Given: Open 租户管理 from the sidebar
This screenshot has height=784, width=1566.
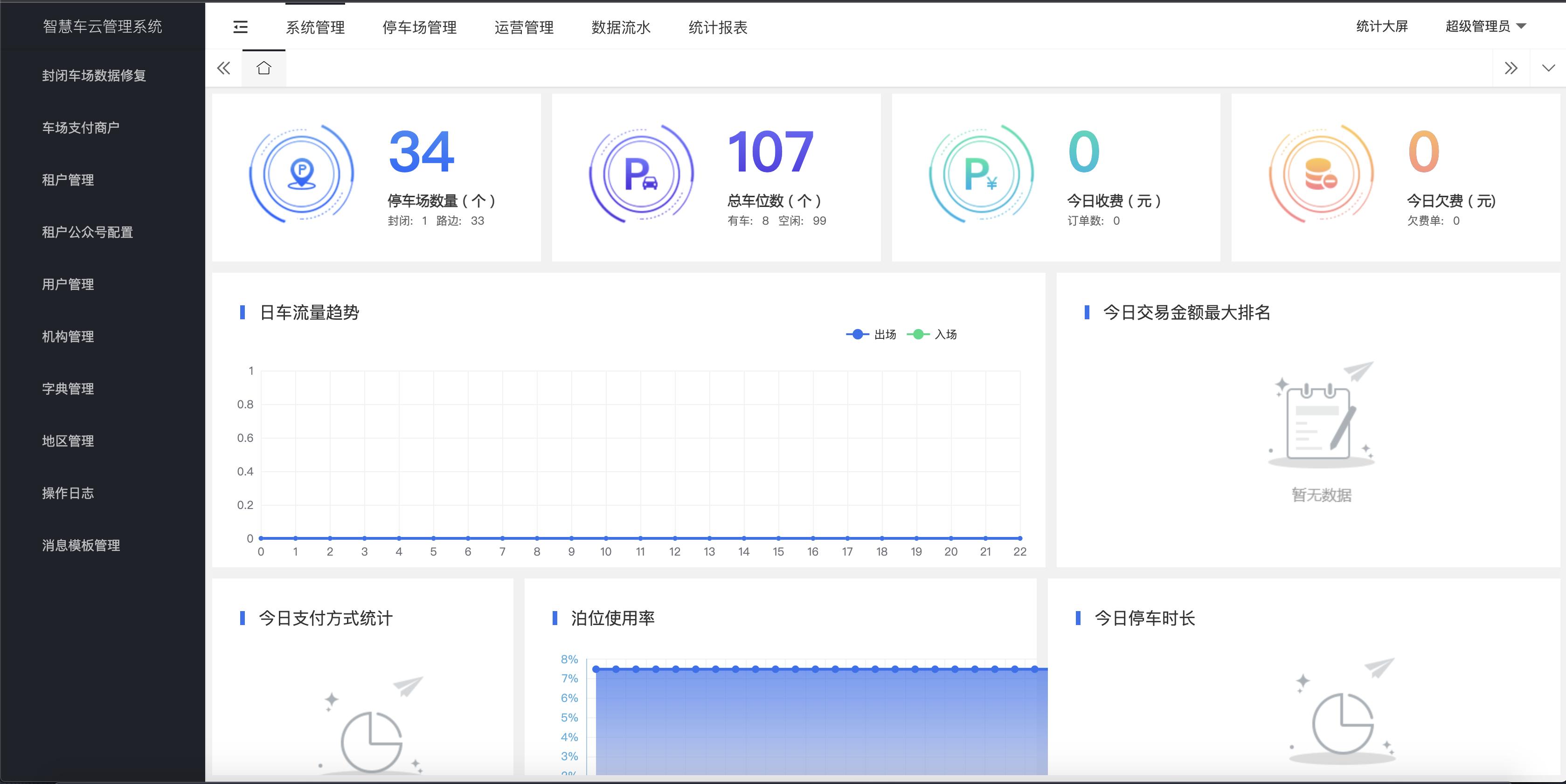Looking at the screenshot, I should (68, 179).
